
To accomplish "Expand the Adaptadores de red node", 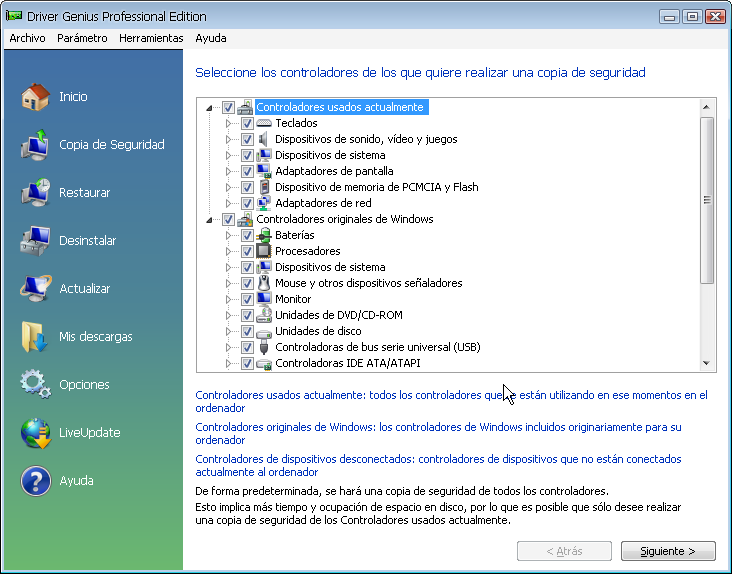I will [x=228, y=203].
